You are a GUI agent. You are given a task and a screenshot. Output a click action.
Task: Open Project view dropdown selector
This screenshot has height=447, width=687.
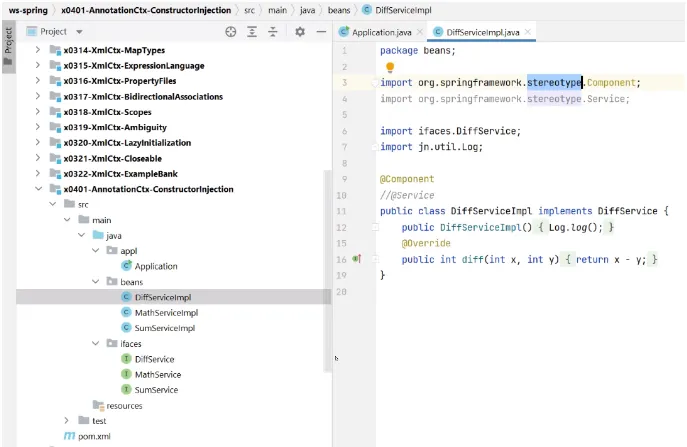[79, 32]
